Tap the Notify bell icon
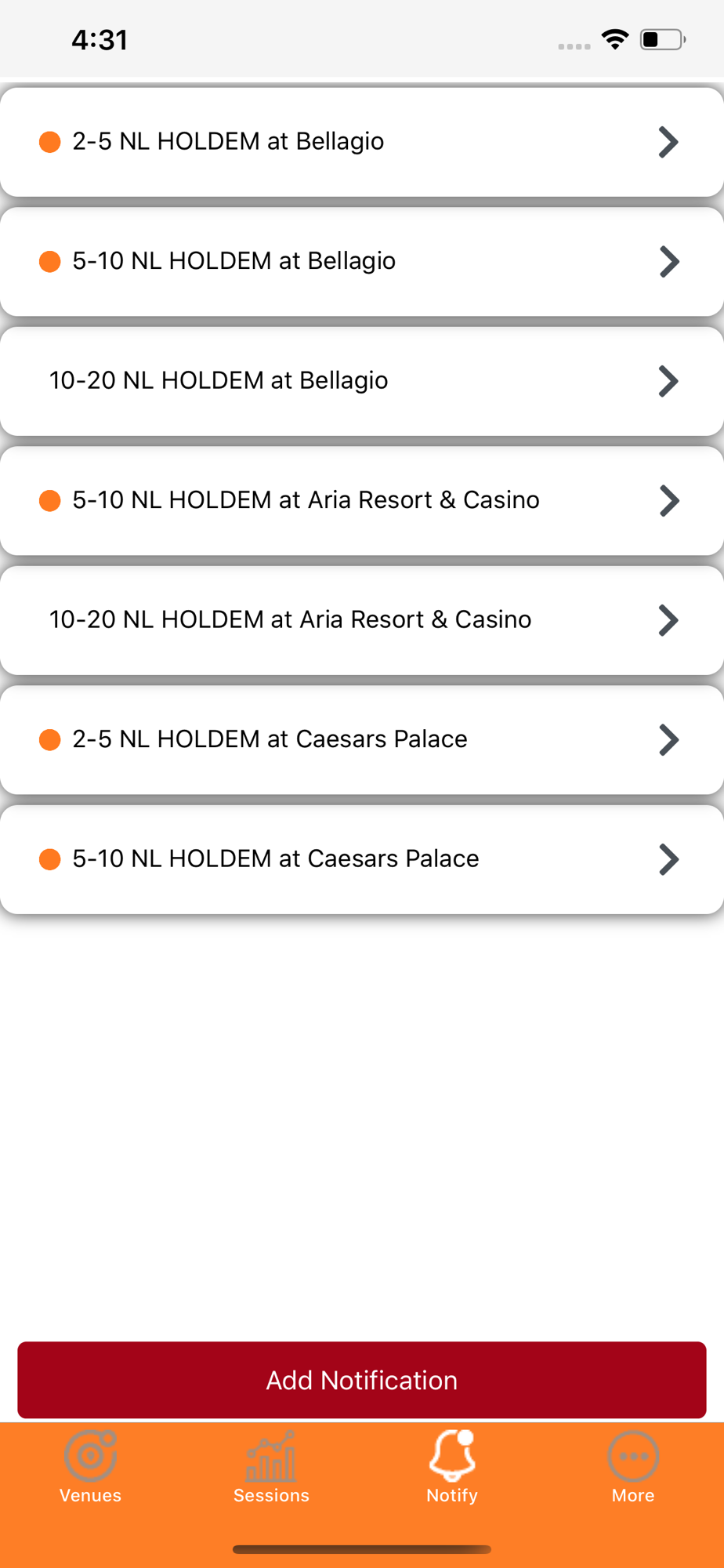 click(452, 1455)
